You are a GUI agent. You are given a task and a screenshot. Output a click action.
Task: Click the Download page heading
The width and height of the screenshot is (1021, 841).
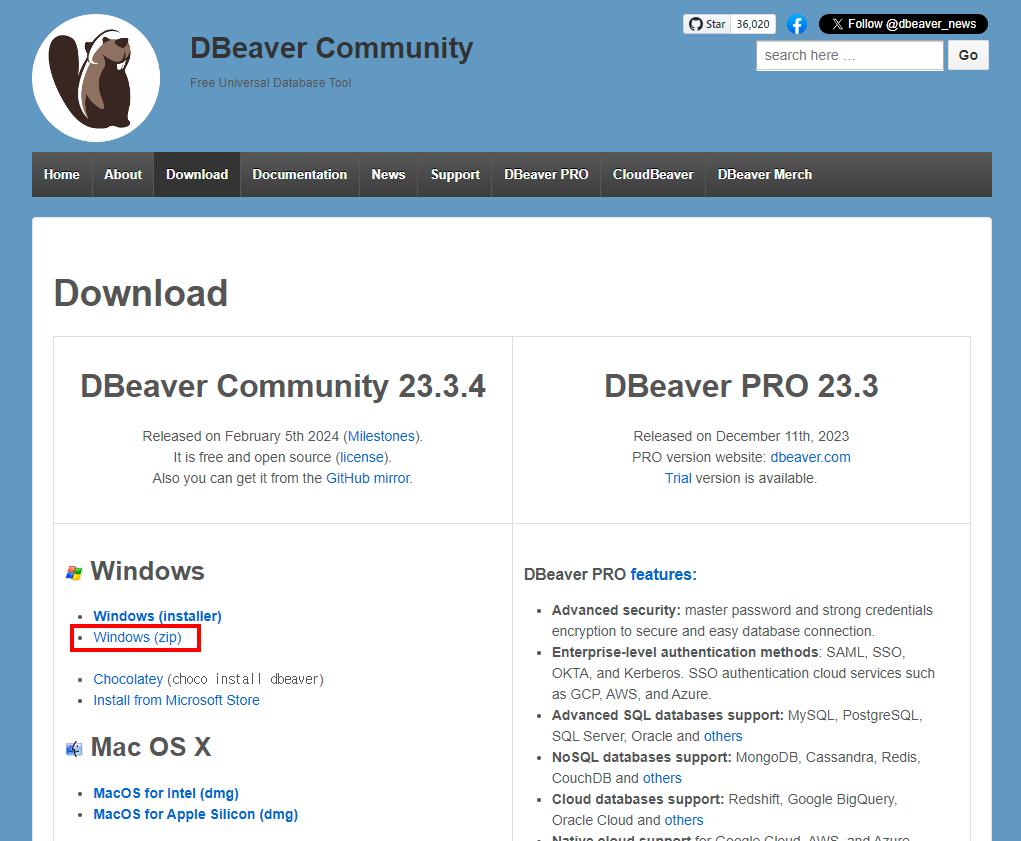[141, 293]
